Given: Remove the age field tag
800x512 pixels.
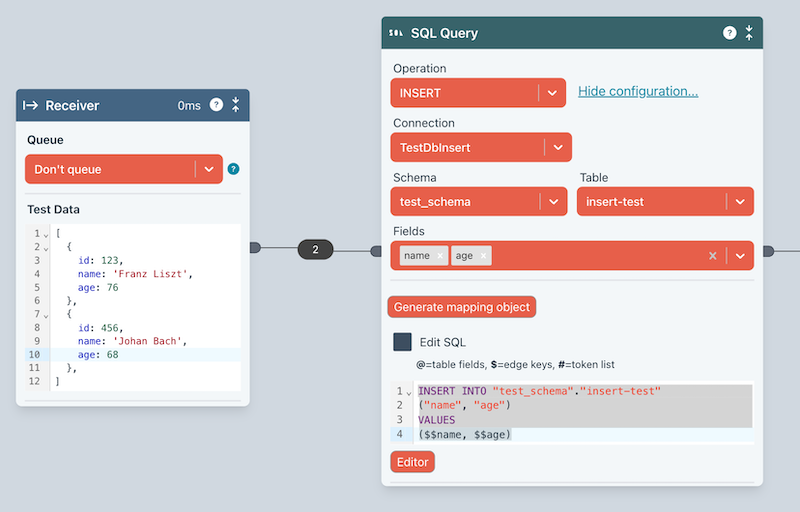Looking at the screenshot, I should (484, 256).
